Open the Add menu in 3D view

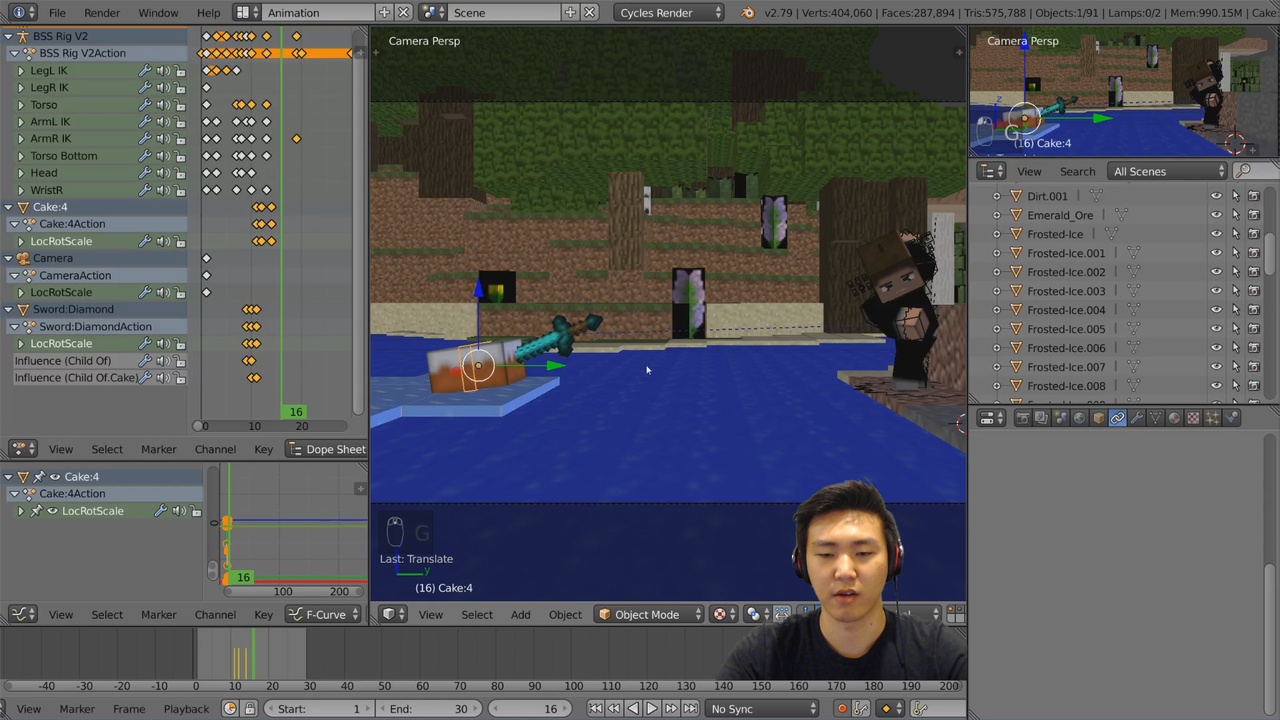[521, 615]
